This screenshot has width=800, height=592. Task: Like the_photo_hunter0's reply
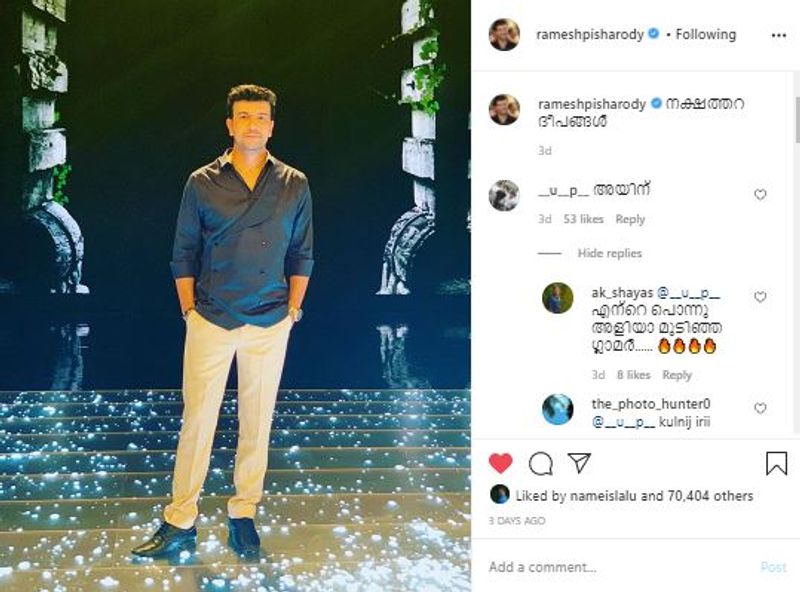(x=760, y=408)
